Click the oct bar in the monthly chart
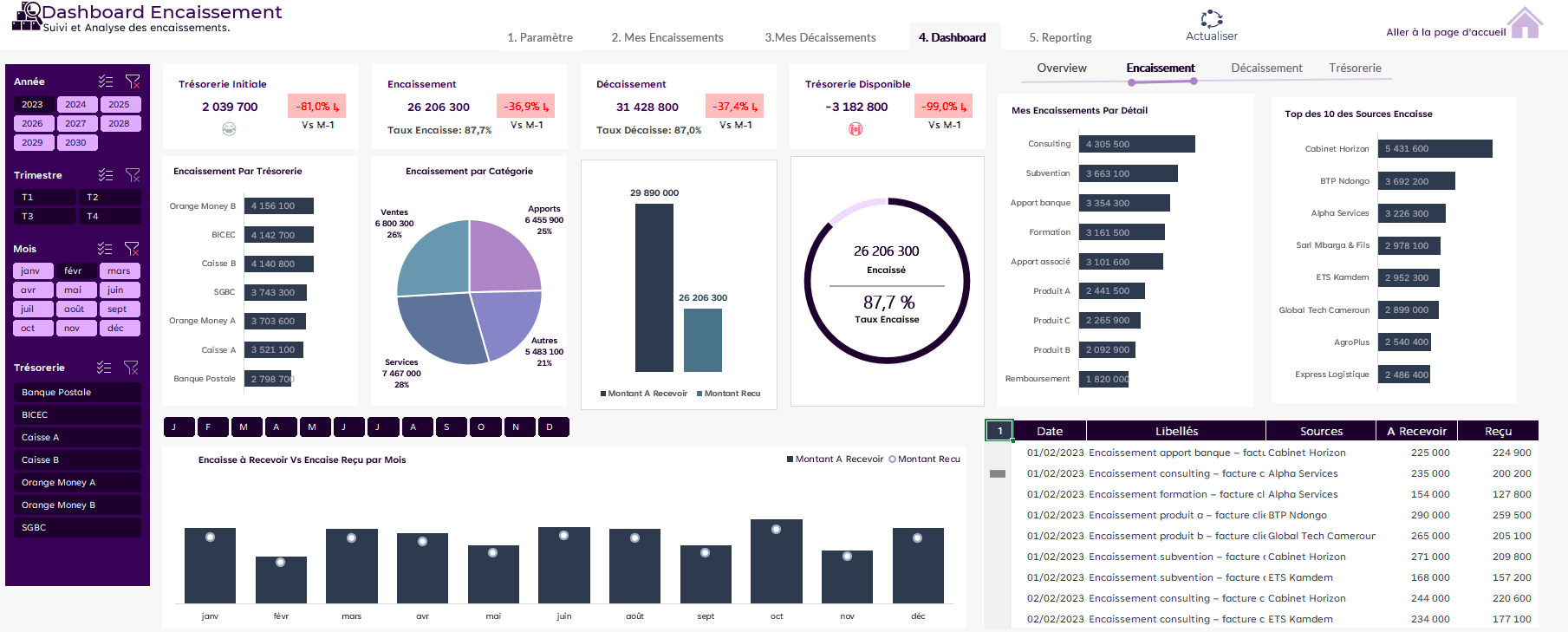This screenshot has width=1568, height=632. pos(776,561)
